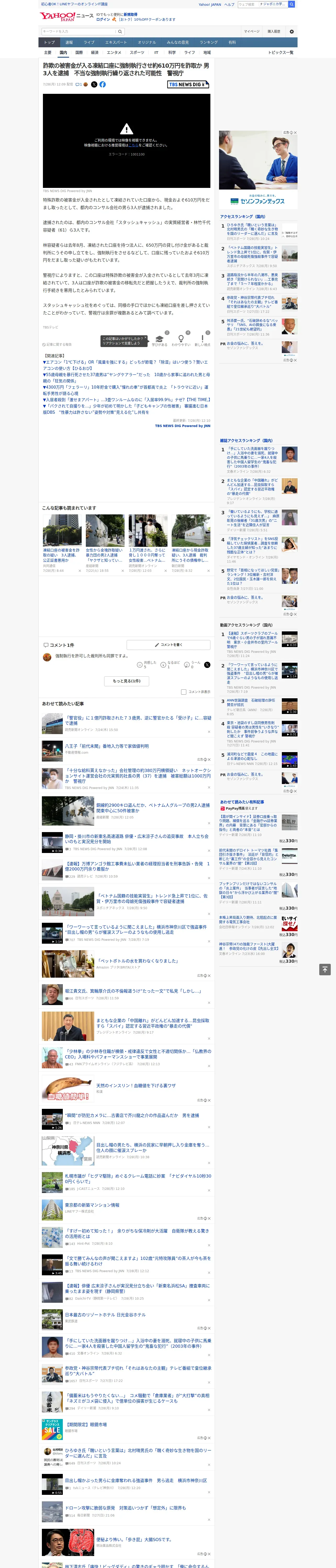Open rank 1 item in 雑誌アクセスランキング

click(x=259, y=460)
